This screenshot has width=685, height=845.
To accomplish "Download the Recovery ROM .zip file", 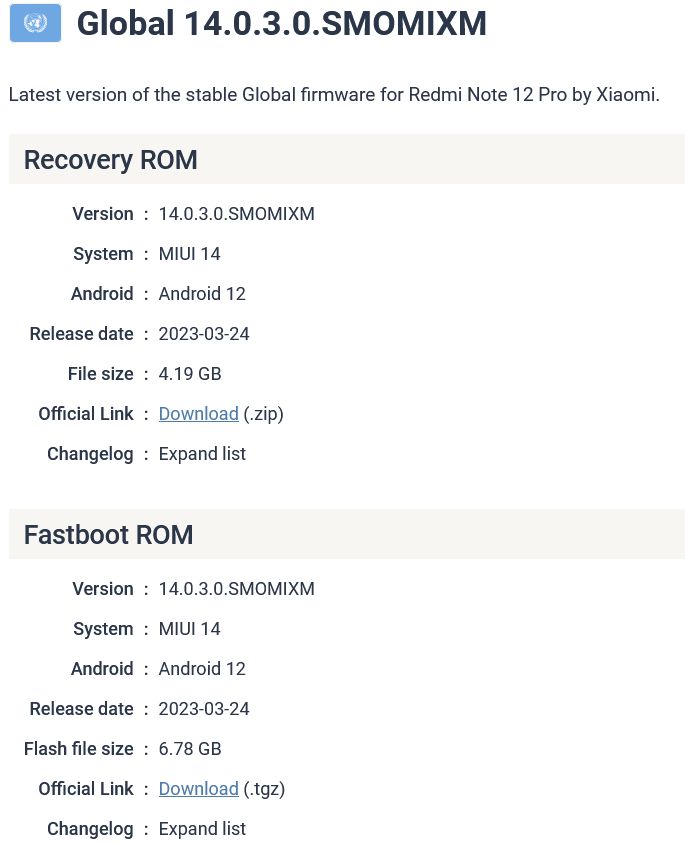I will tap(198, 414).
